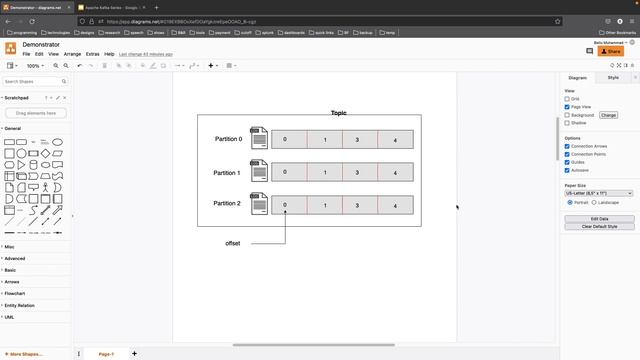The image size is (640, 360).
Task: Open the Edit menu
Action: pos(39,54)
